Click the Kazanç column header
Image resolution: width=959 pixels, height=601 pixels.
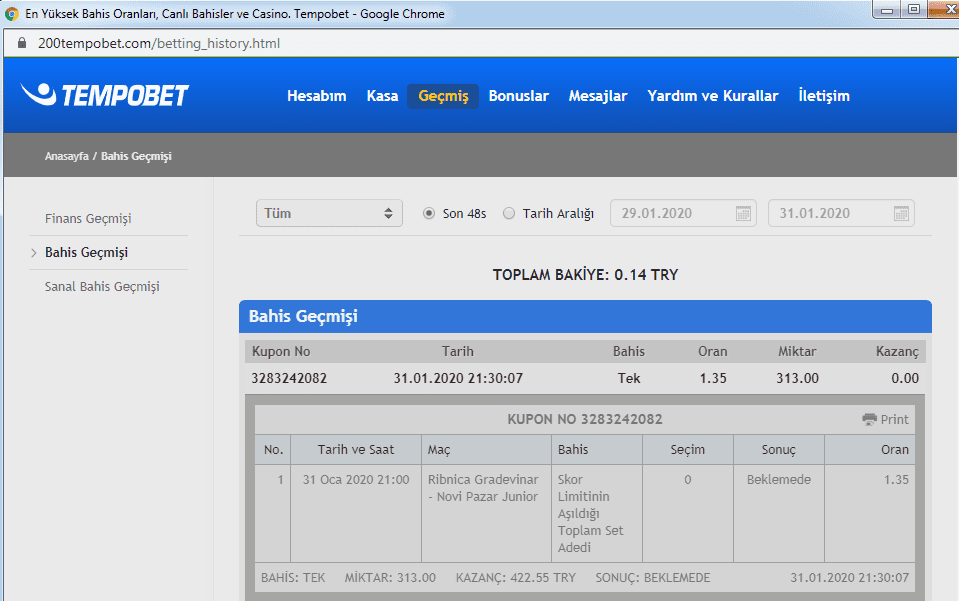click(897, 352)
